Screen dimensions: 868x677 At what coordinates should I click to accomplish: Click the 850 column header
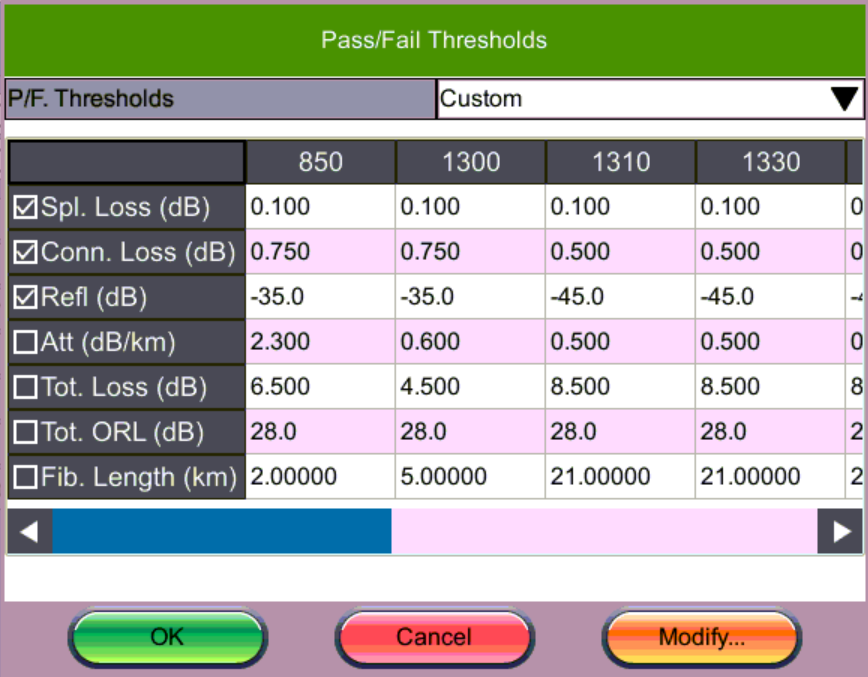click(320, 162)
